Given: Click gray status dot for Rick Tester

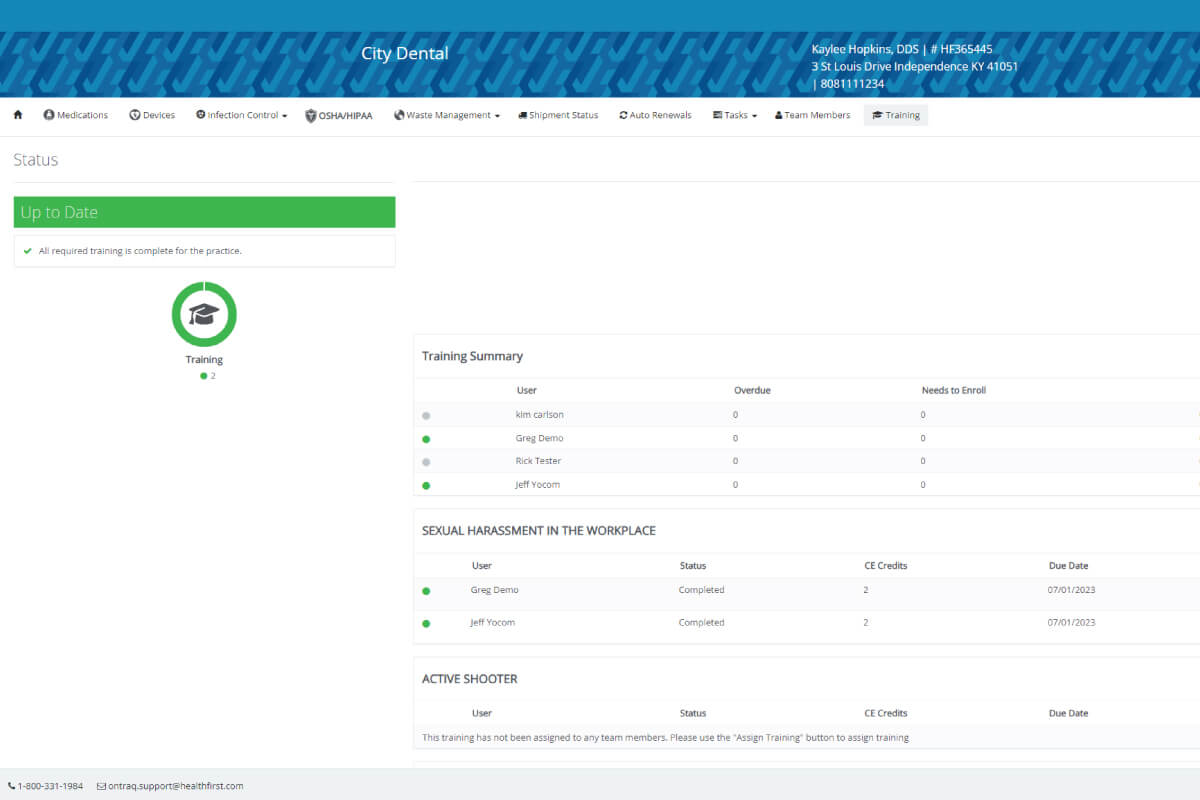Looking at the screenshot, I should tap(426, 462).
